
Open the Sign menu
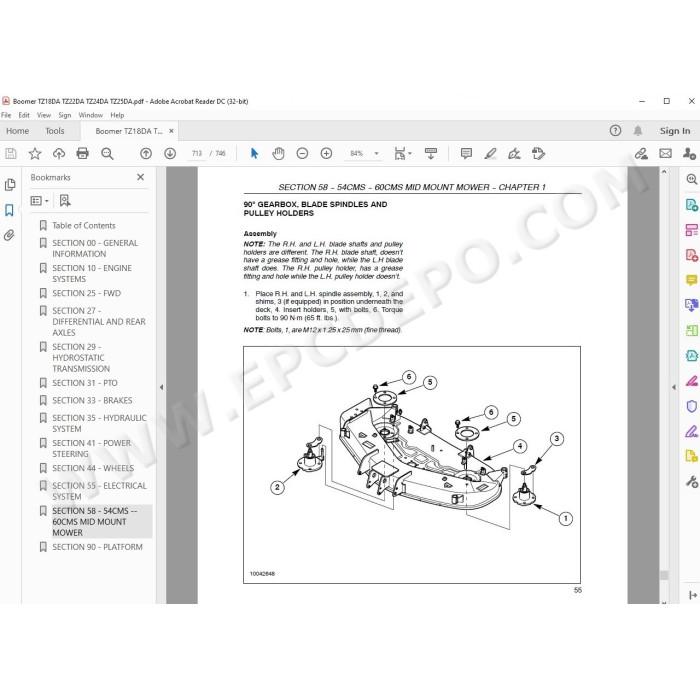(65, 115)
